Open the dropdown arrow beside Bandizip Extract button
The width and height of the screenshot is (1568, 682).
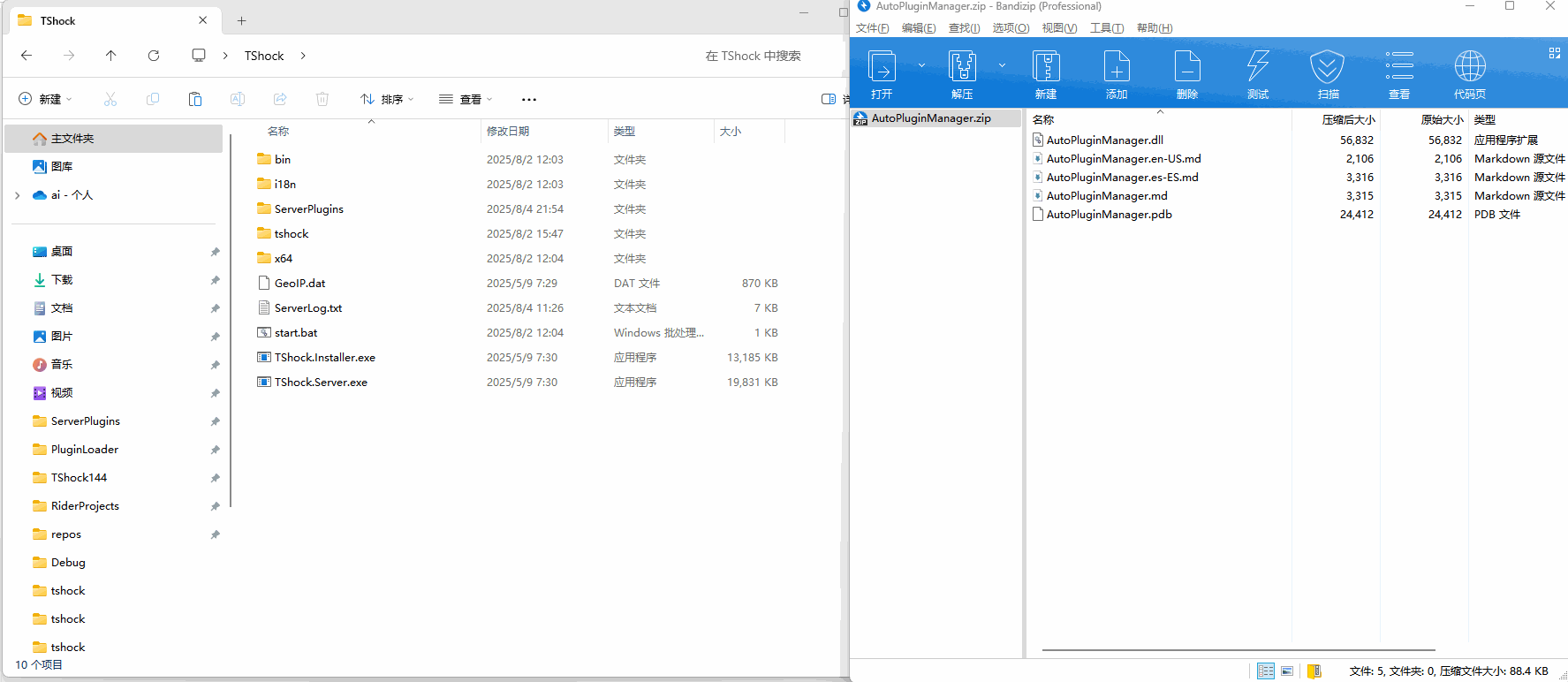tap(1002, 65)
